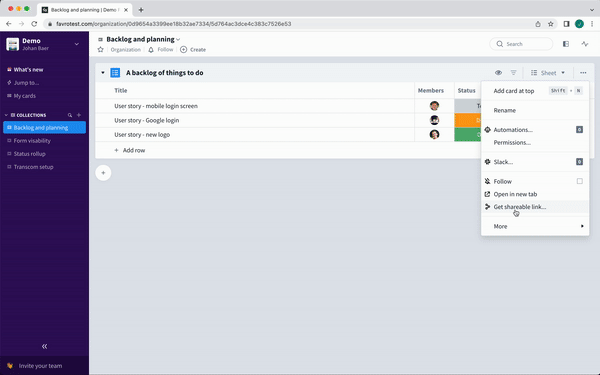Open What's new in sidebar
Image resolution: width=600 pixels, height=375 pixels.
28,70
